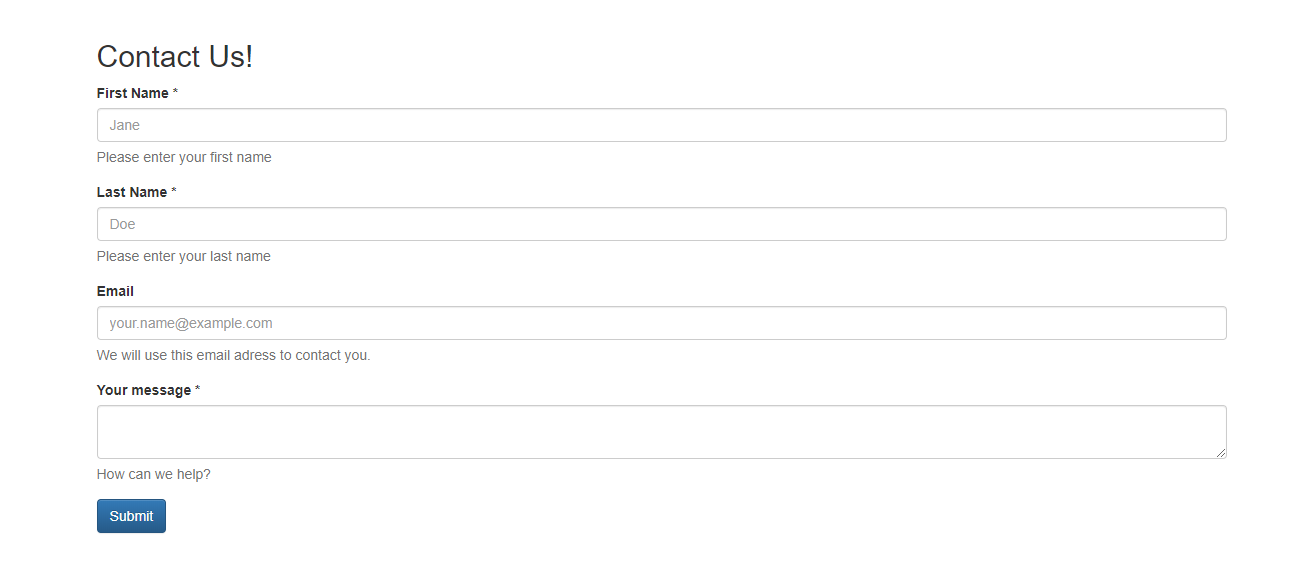Click inside the Your message textarea

point(660,432)
